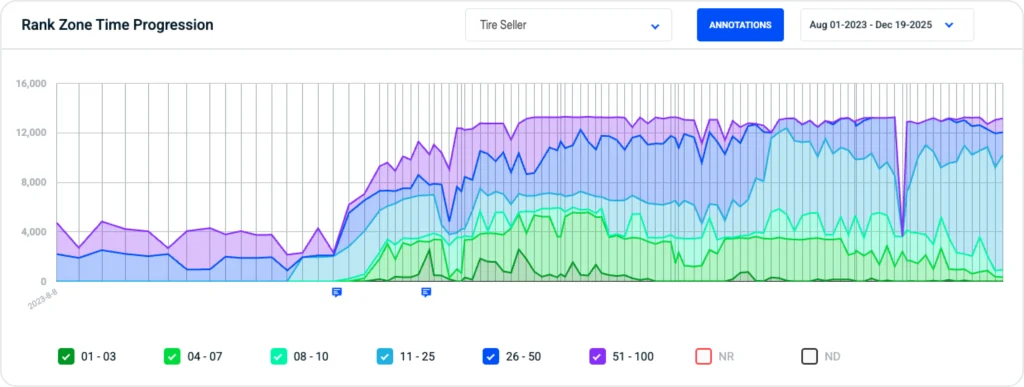Open the date range dropdown Aug 01-2023 - Dec 19-2025

(x=887, y=25)
